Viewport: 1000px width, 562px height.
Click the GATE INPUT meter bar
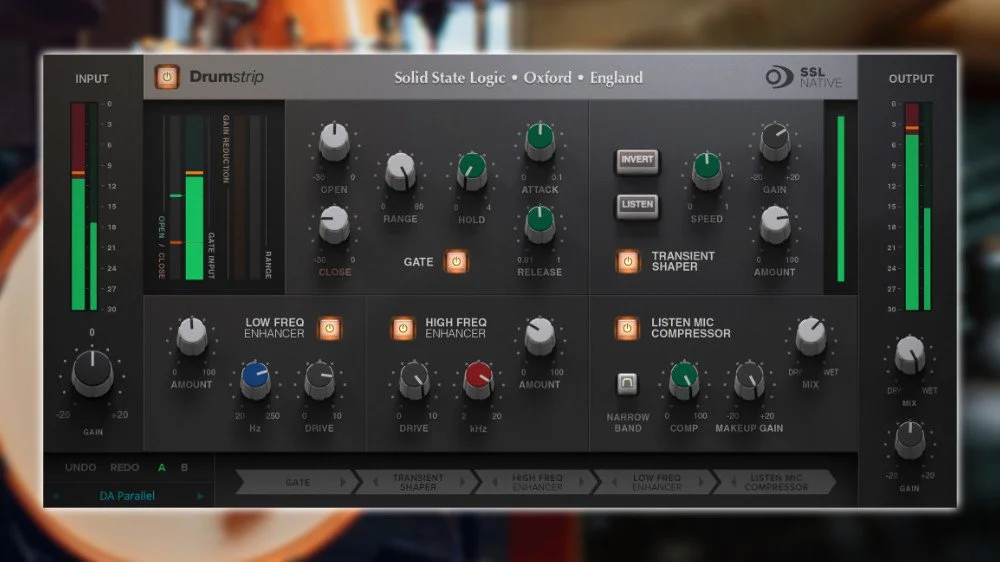click(x=195, y=198)
